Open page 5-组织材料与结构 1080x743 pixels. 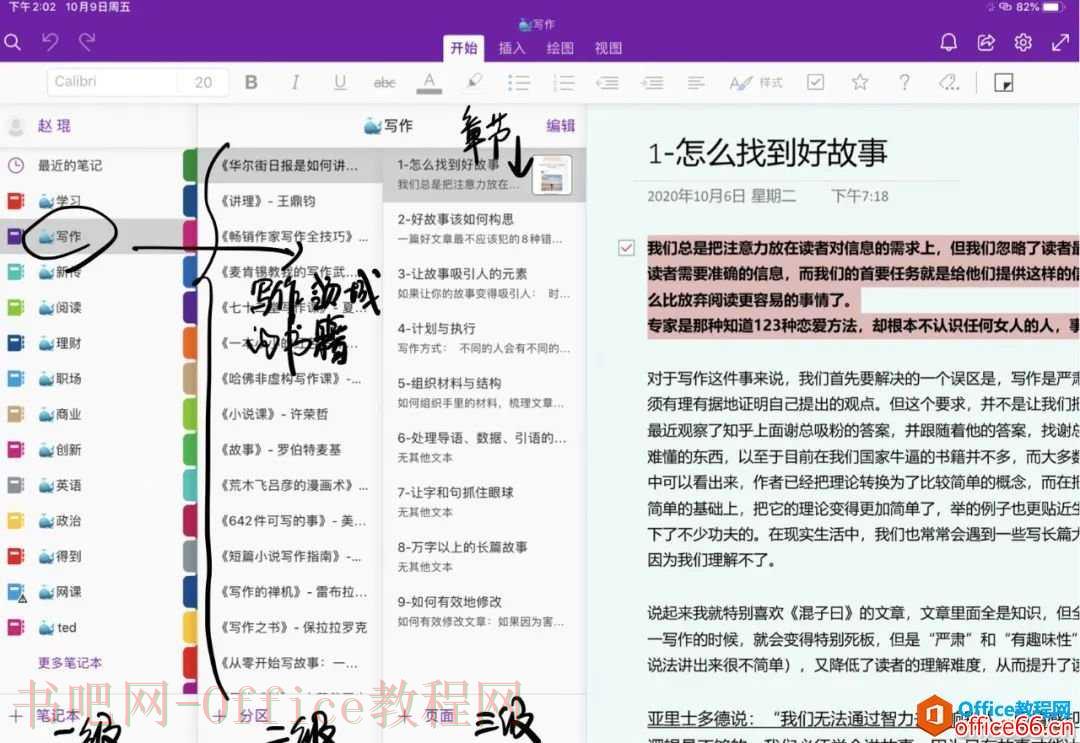484,393
